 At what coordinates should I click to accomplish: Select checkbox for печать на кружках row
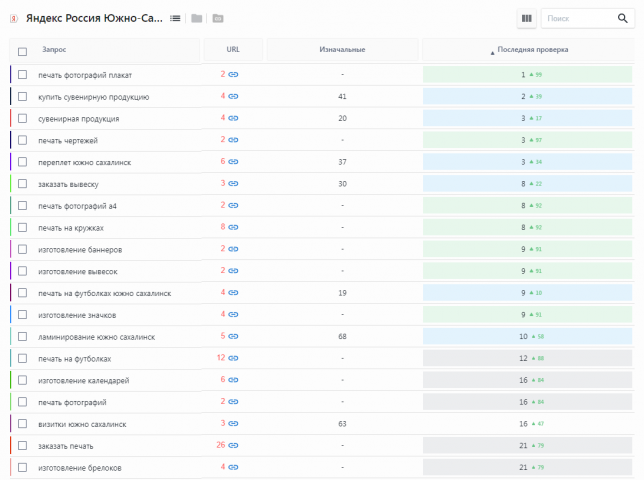tap(23, 227)
